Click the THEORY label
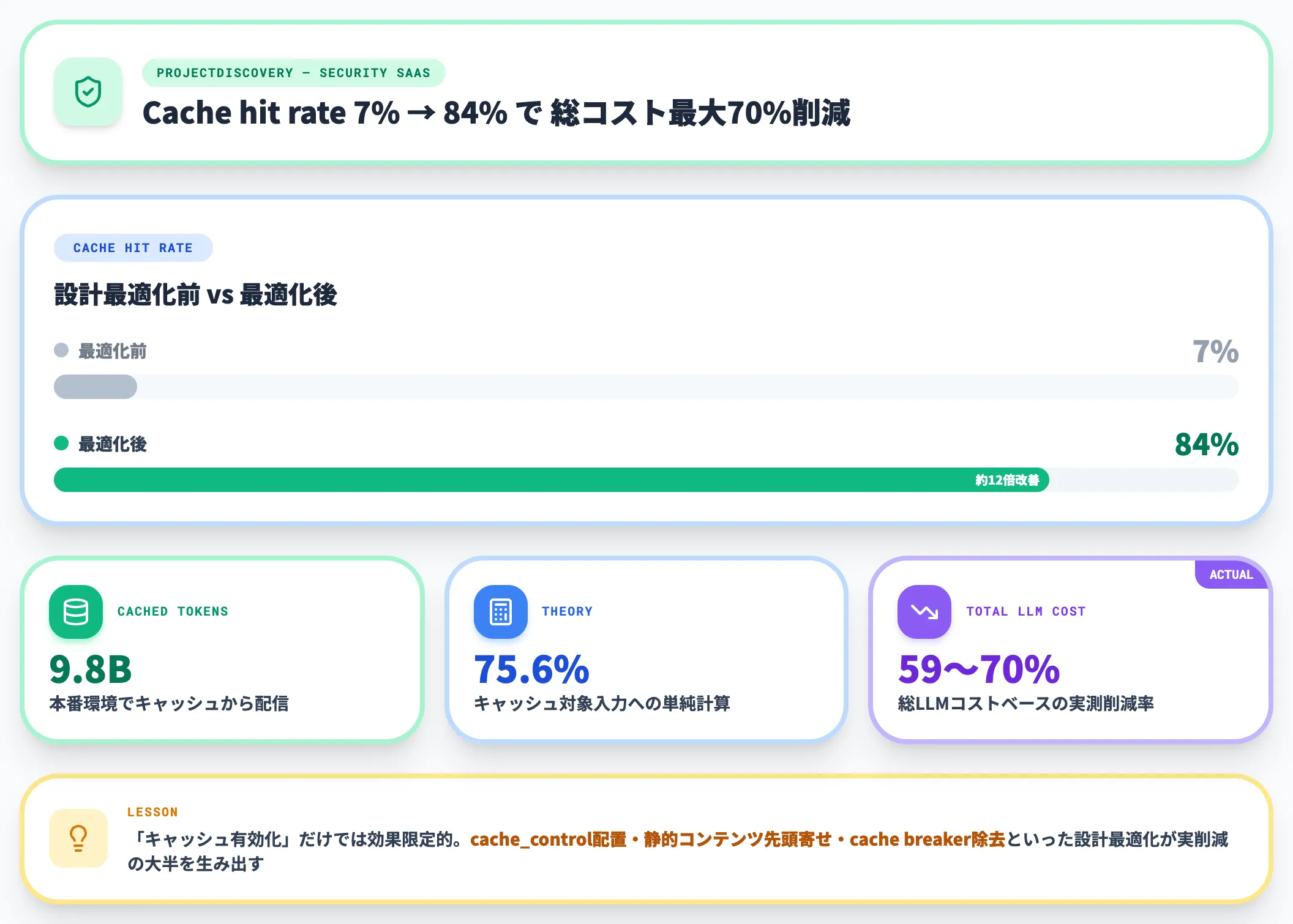Viewport: 1293px width, 924px height. point(568,611)
